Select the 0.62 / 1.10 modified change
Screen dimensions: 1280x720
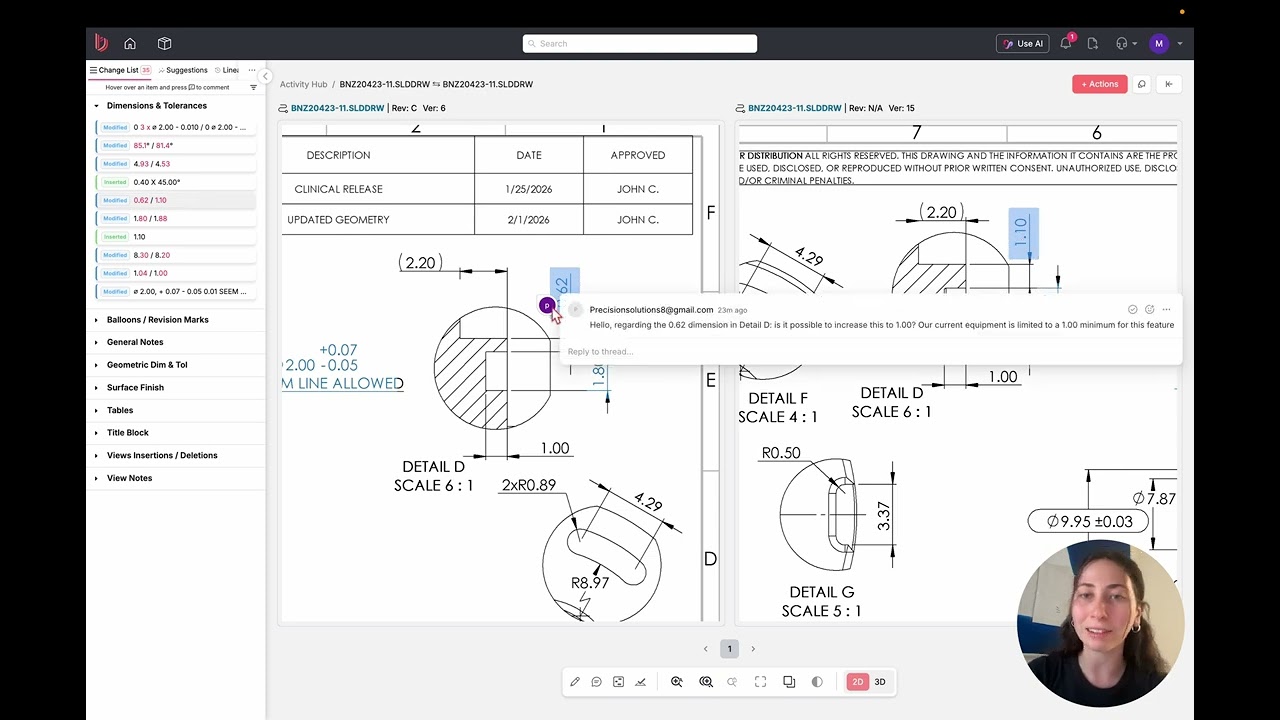[x=175, y=200]
